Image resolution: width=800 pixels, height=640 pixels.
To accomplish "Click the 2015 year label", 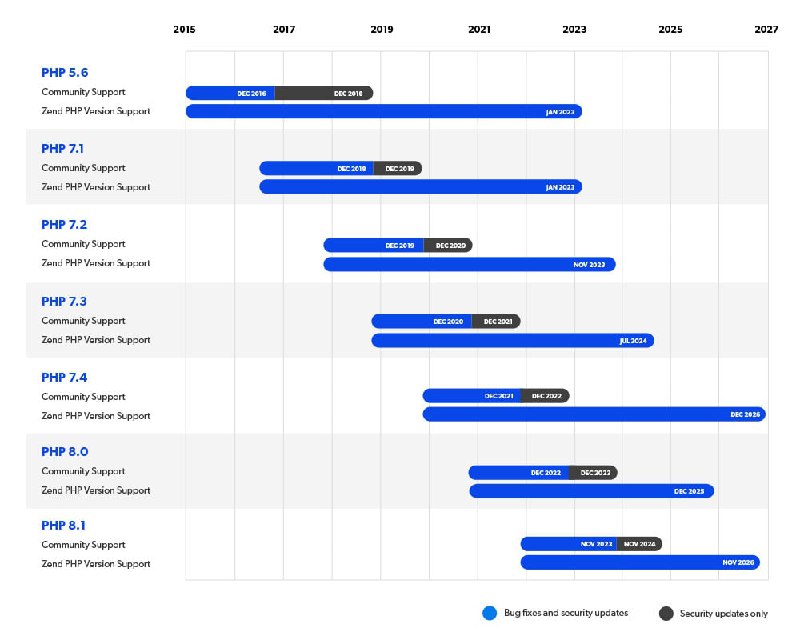I will coord(184,30).
